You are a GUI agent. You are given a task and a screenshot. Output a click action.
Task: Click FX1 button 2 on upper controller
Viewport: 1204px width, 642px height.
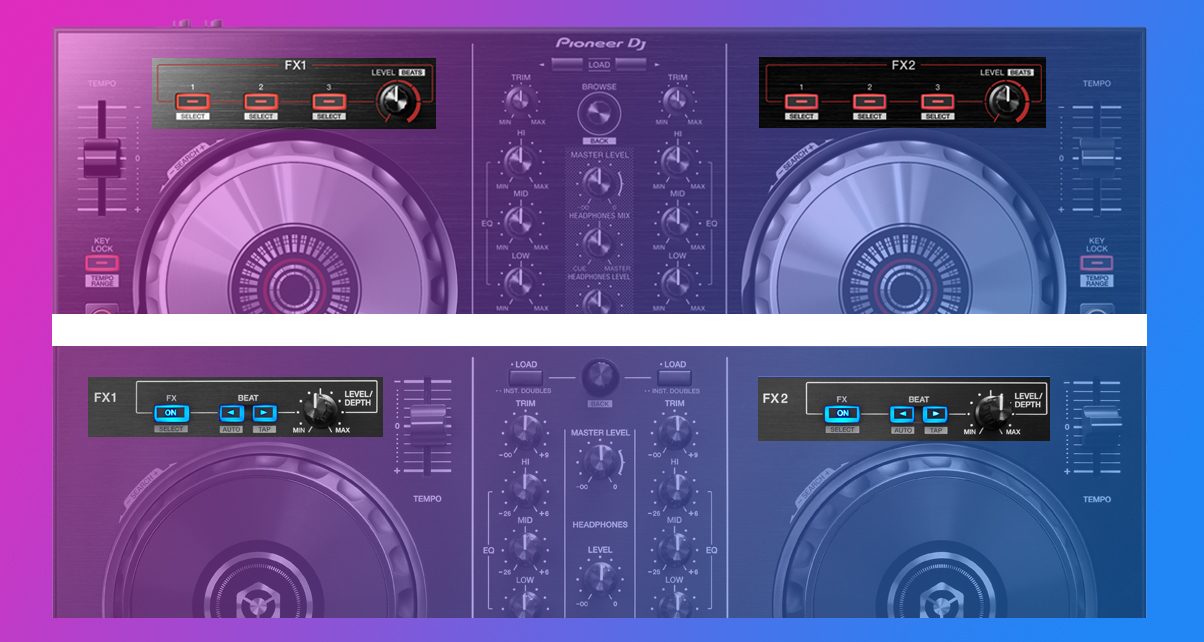tap(260, 102)
